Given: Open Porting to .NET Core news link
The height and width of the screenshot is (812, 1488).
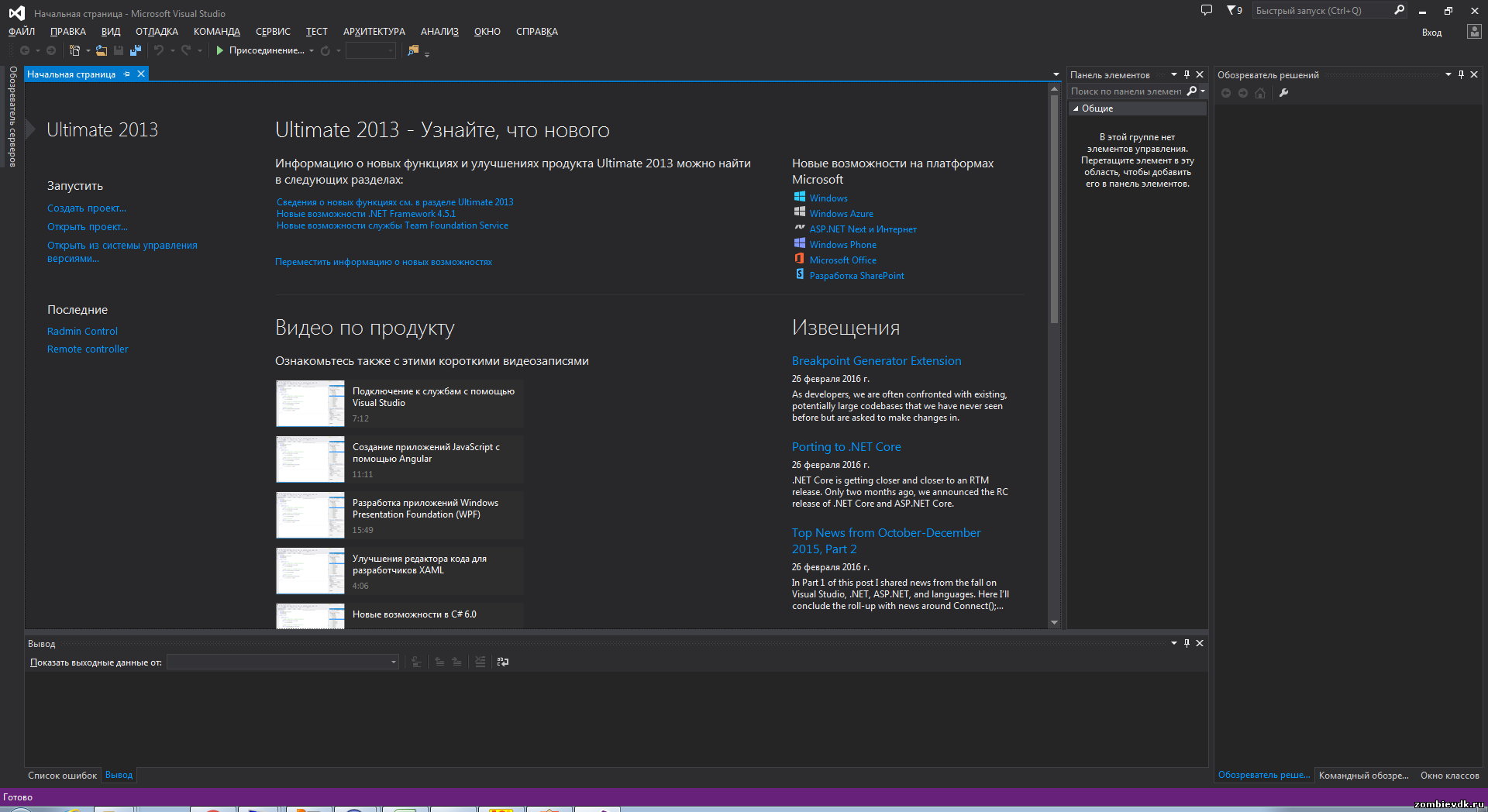Looking at the screenshot, I should click(x=846, y=447).
